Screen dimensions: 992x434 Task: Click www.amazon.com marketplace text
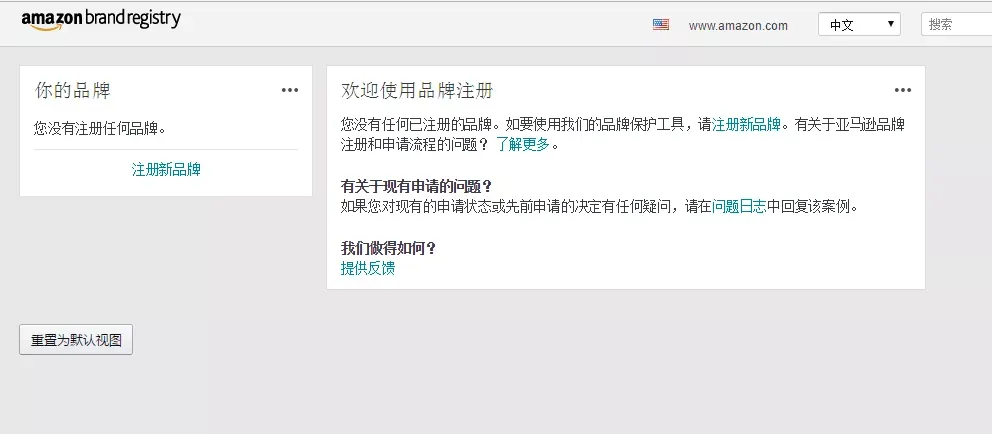(738, 26)
